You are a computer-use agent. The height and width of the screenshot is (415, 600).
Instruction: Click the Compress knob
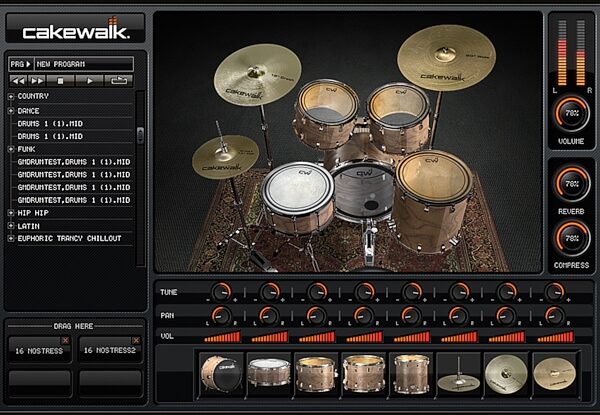tap(571, 238)
